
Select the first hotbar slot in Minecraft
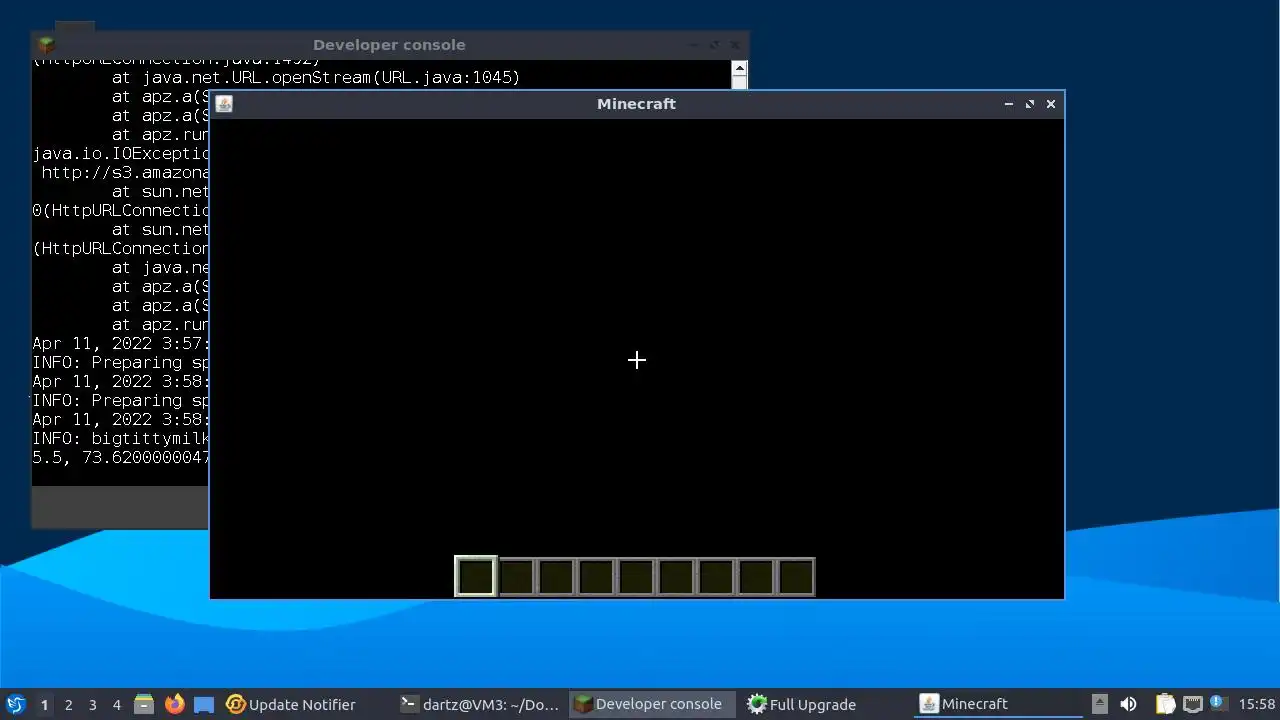pyautogui.click(x=475, y=577)
